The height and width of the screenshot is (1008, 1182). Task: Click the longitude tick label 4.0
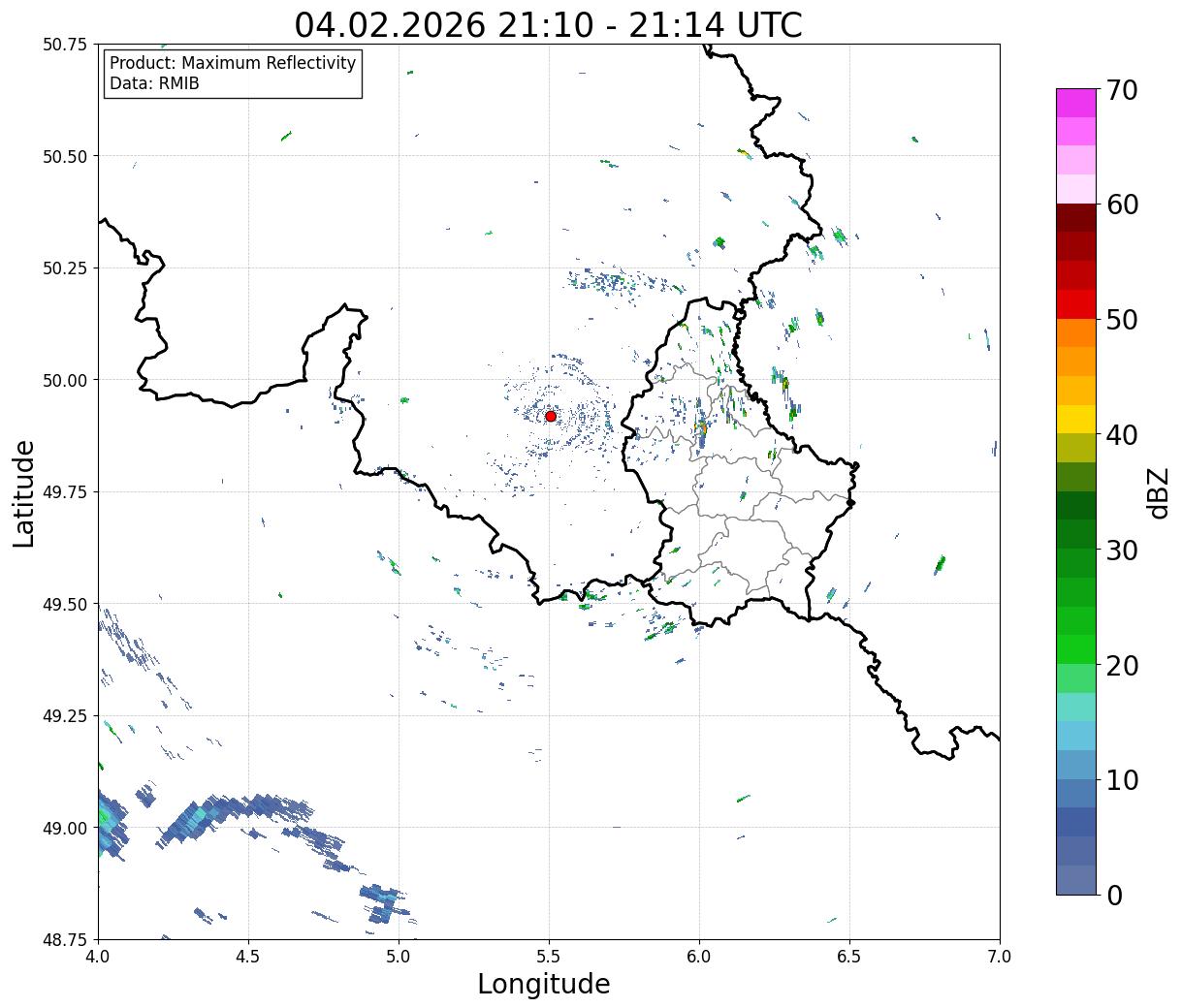tap(98, 956)
